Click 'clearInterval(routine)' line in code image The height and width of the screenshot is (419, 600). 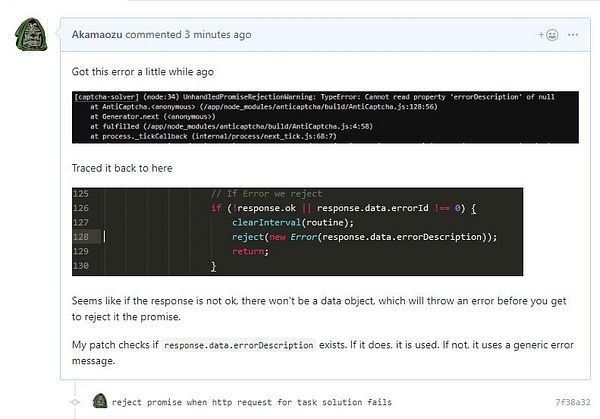[292, 222]
